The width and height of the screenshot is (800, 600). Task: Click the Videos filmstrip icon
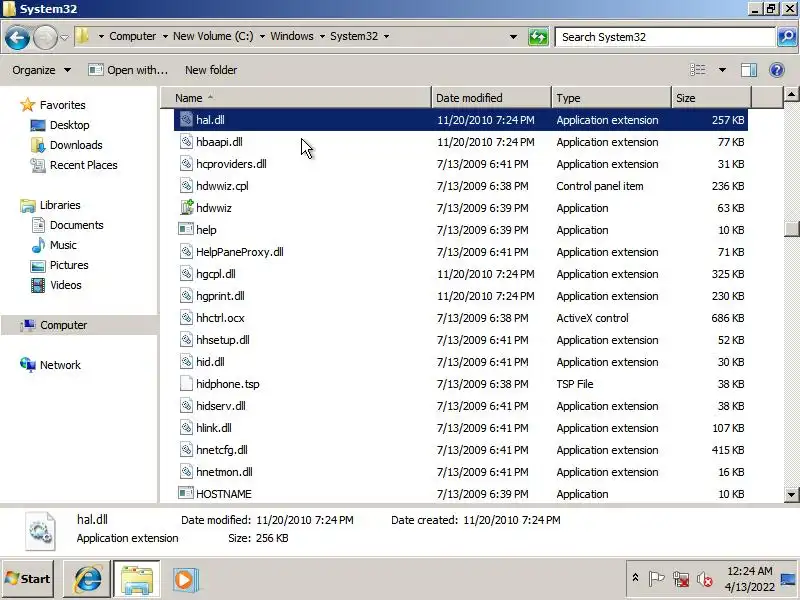point(38,285)
